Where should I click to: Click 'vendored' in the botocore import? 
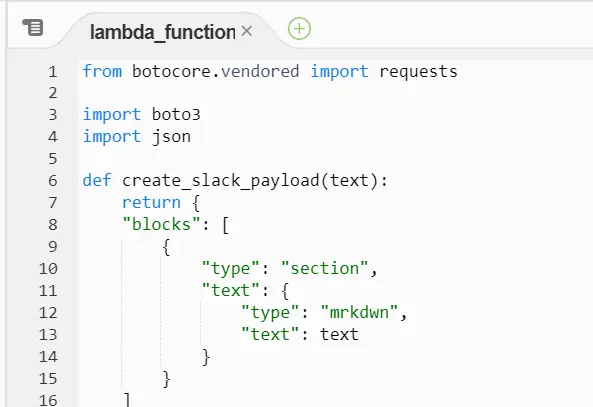tap(260, 71)
